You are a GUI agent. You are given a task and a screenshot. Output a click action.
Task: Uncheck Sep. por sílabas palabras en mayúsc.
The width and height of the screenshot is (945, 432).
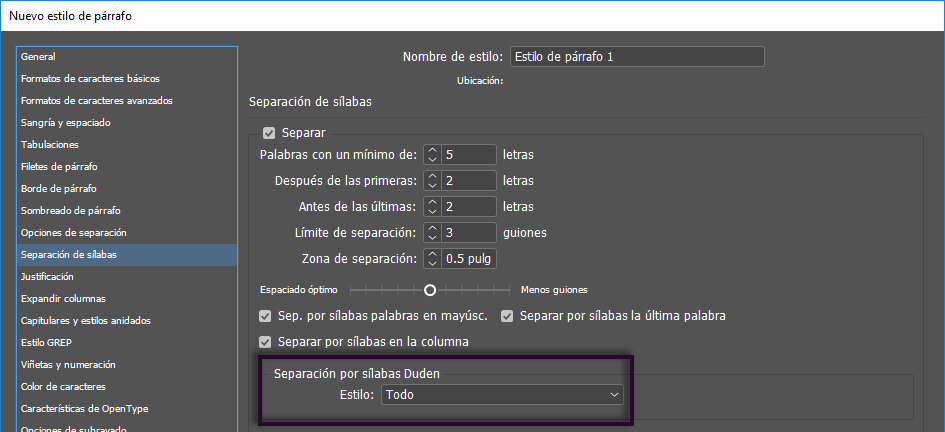(x=266, y=316)
